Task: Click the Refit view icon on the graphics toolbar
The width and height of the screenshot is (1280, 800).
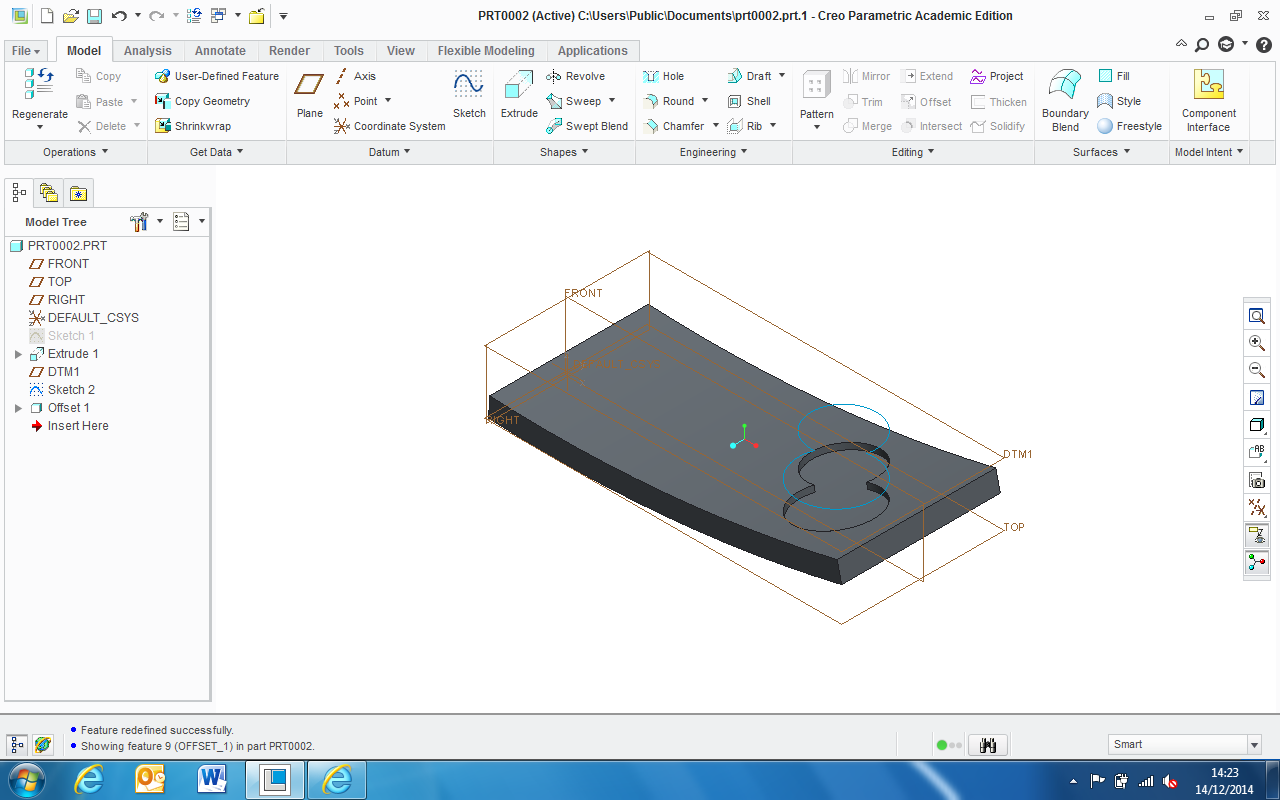Action: click(x=1257, y=316)
